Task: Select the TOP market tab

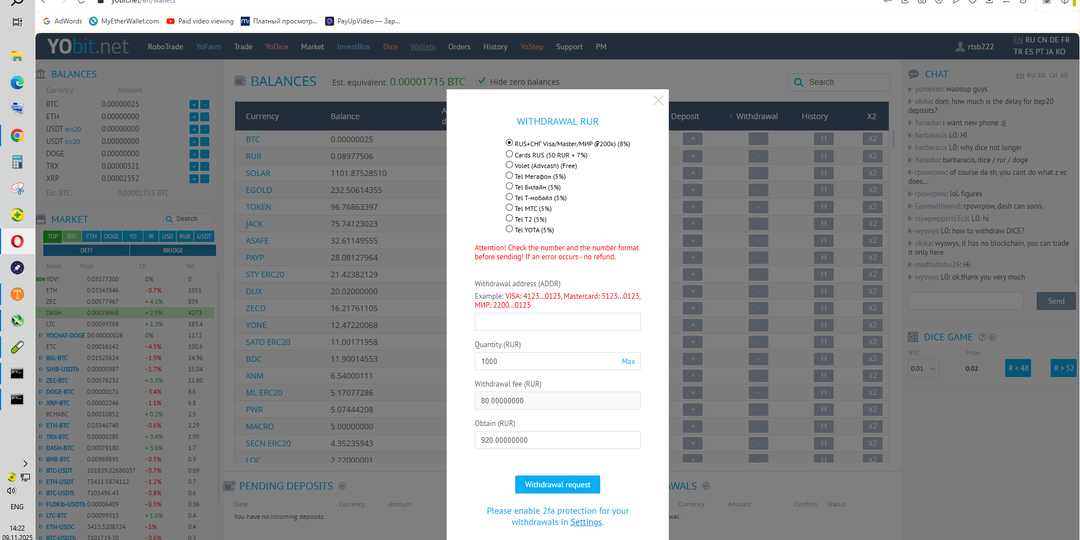Action: pyautogui.click(x=53, y=236)
